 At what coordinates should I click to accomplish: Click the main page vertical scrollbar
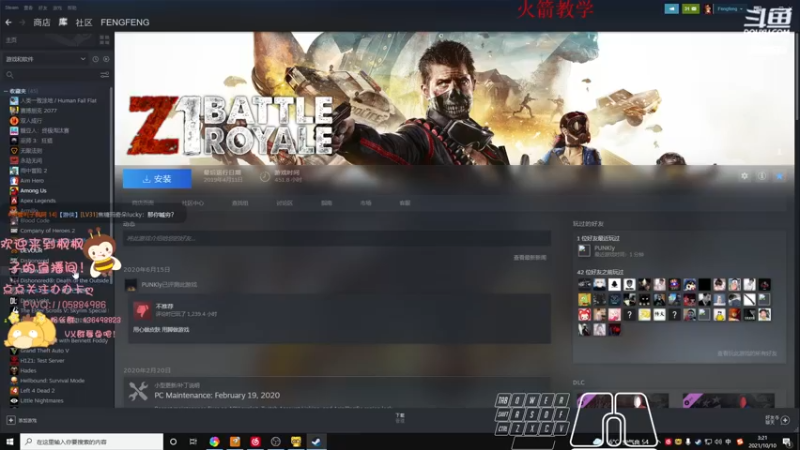797,77
